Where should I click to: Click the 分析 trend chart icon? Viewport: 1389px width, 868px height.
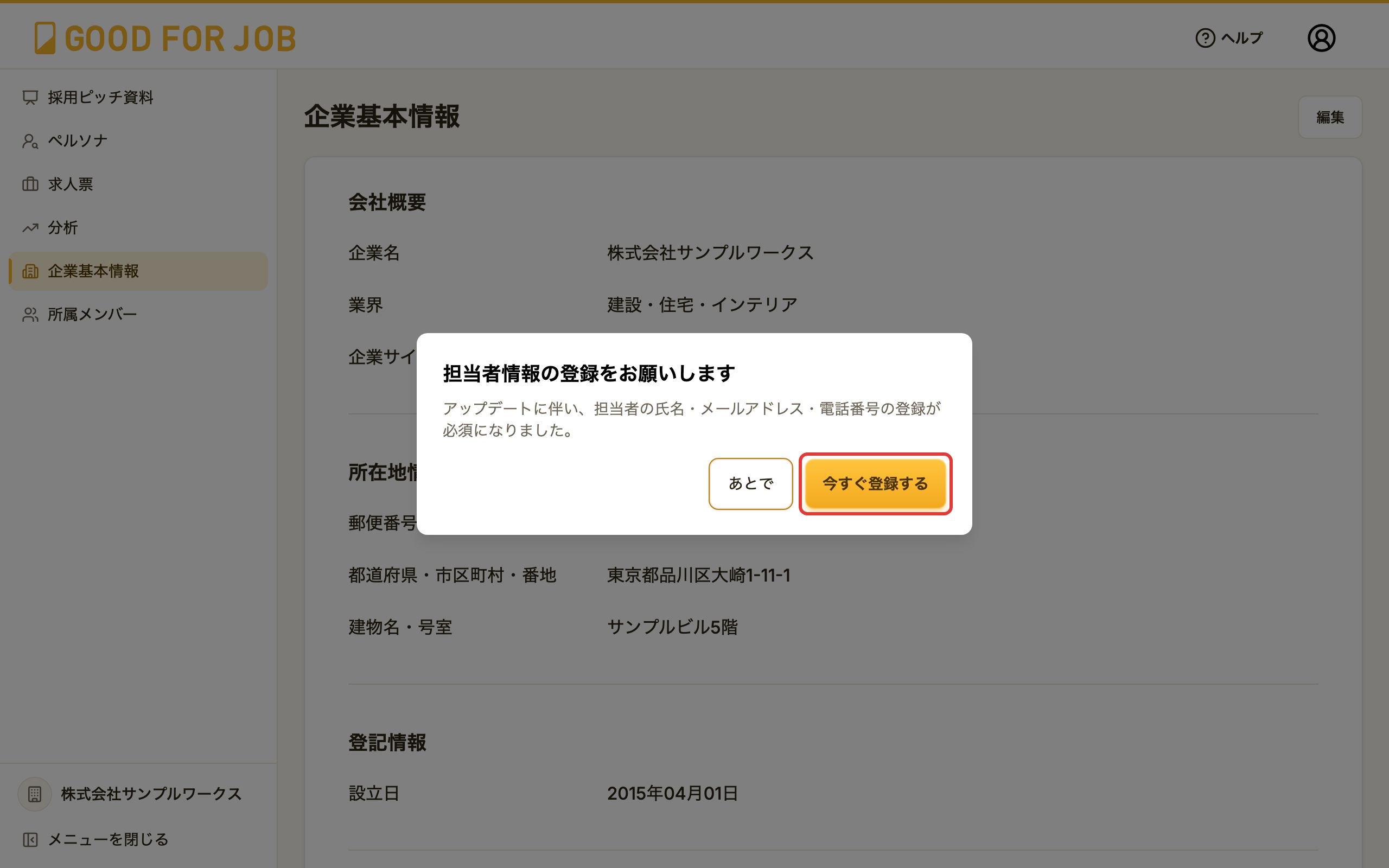(x=30, y=228)
